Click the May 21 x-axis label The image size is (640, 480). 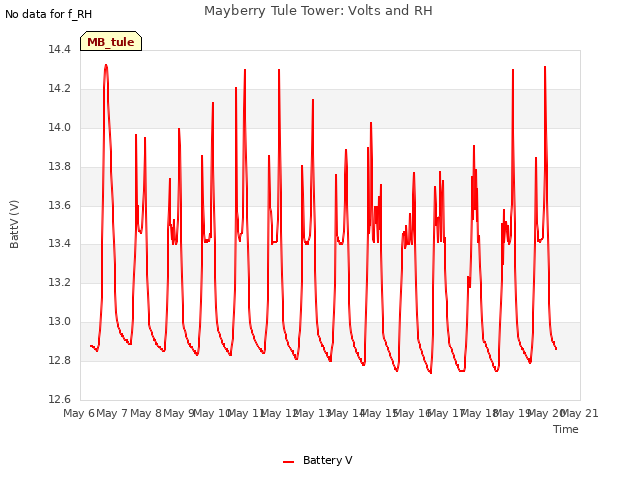580,413
